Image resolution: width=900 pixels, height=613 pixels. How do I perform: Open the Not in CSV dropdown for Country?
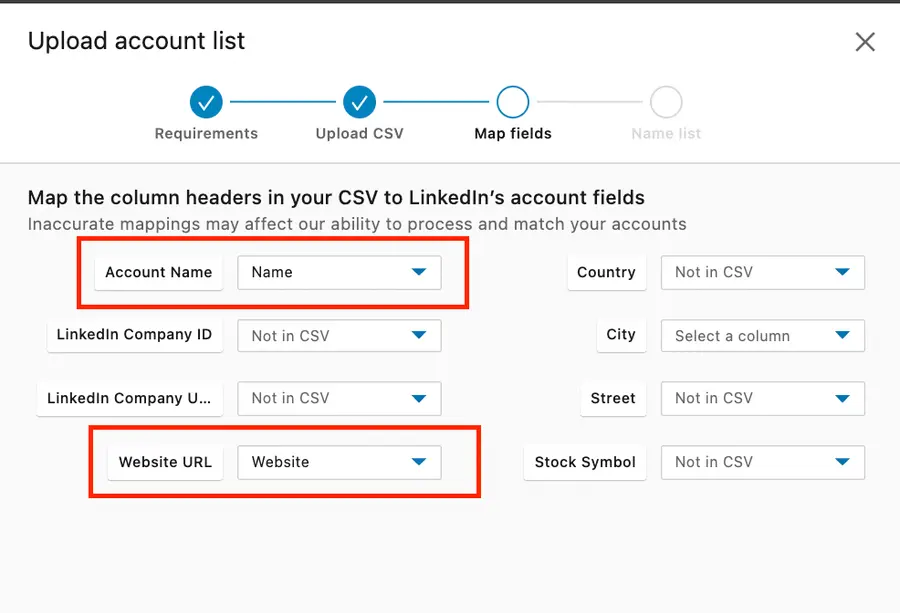point(762,272)
